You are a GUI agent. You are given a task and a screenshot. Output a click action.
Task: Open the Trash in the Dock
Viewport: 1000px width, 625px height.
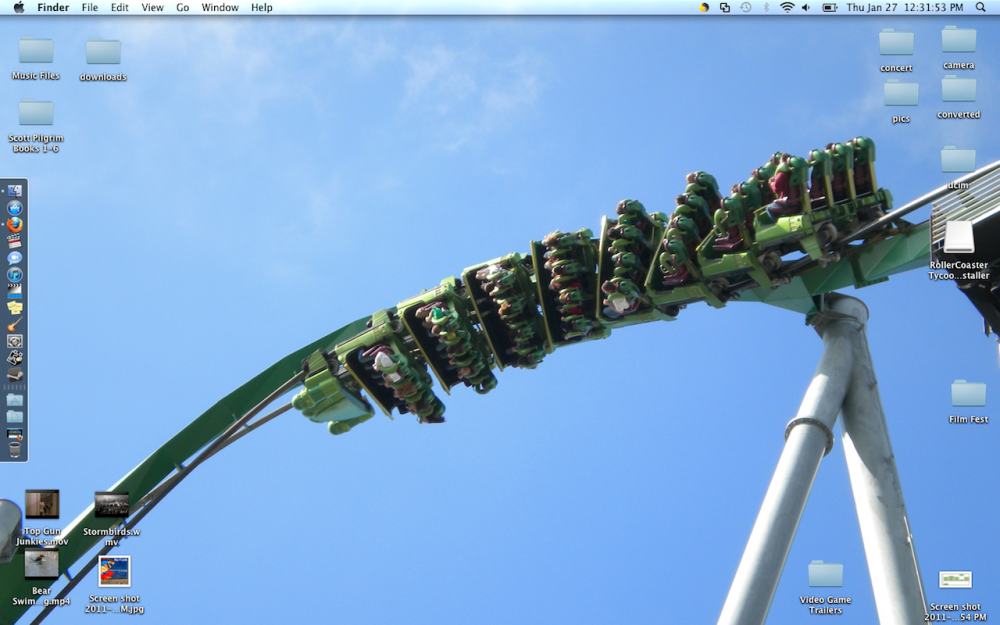(x=14, y=450)
